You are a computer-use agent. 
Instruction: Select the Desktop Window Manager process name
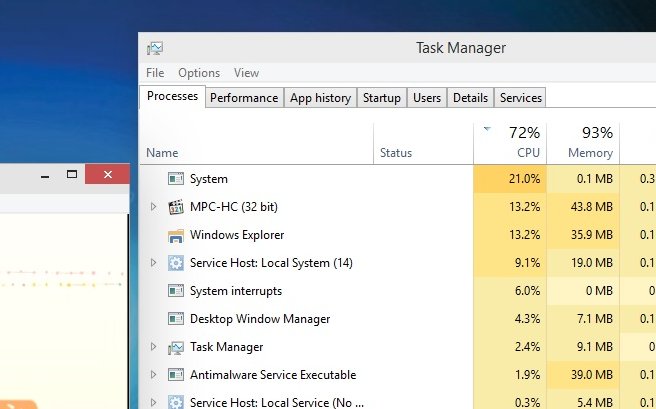click(260, 319)
